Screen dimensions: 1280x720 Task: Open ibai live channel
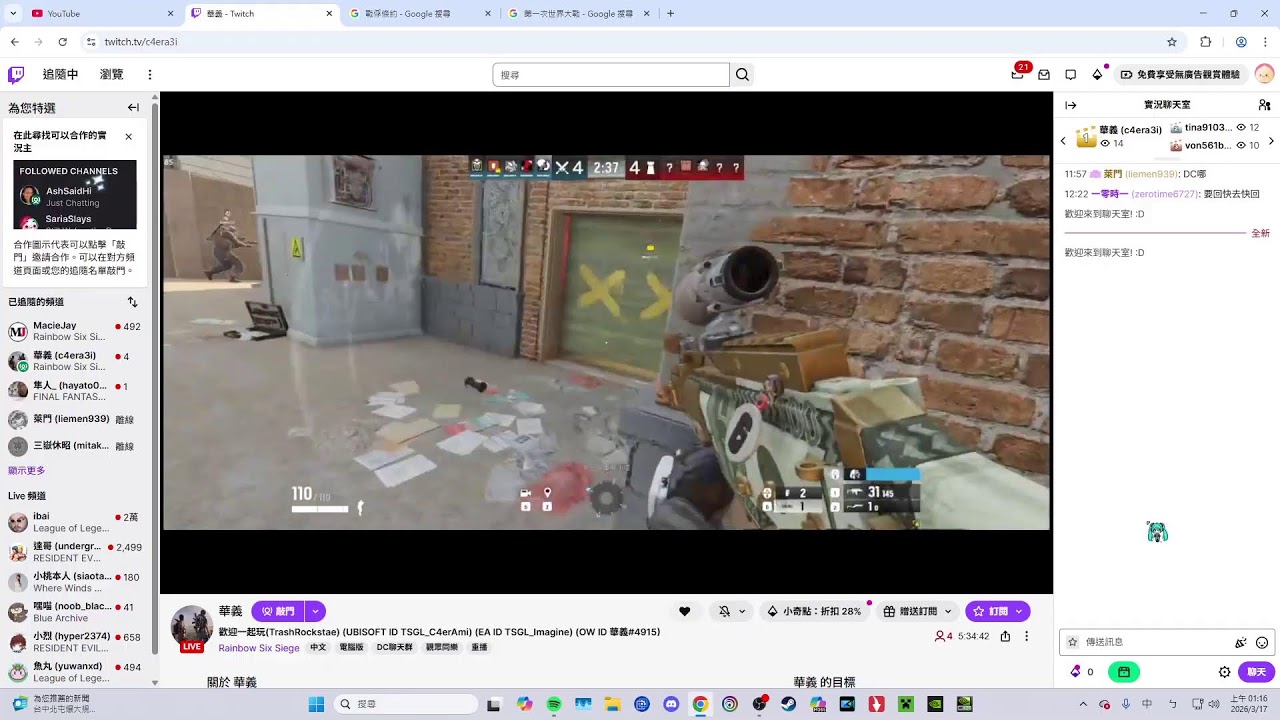click(77, 522)
